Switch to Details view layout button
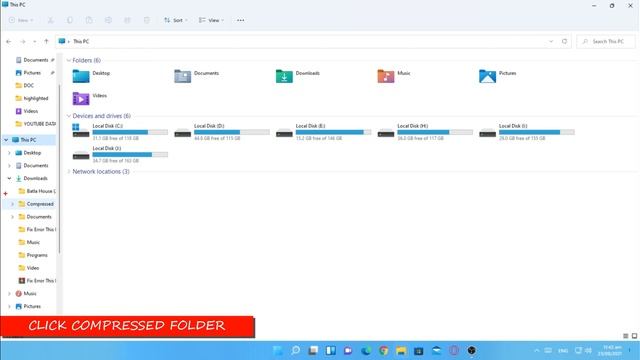Image resolution: width=640 pixels, height=360 pixels. 625,336
